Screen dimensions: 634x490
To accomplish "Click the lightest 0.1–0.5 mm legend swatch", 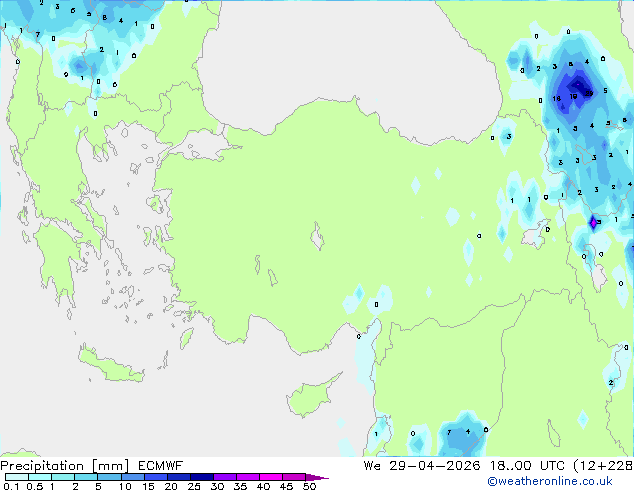I will (17, 477).
